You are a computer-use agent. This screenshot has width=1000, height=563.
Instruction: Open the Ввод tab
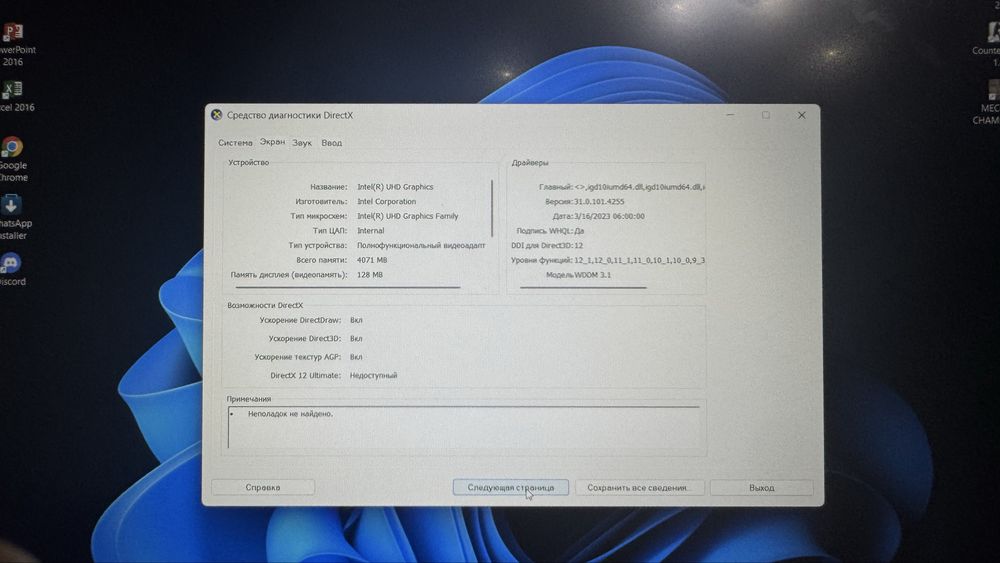pos(332,143)
